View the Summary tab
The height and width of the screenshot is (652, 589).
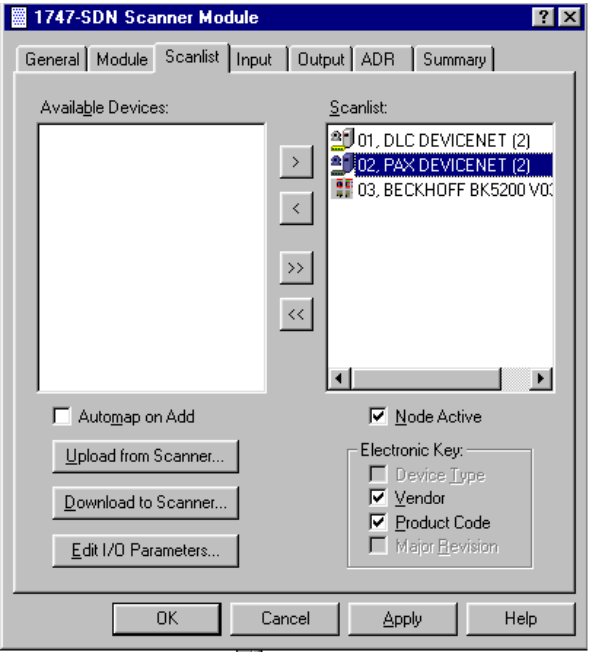pyautogui.click(x=454, y=59)
